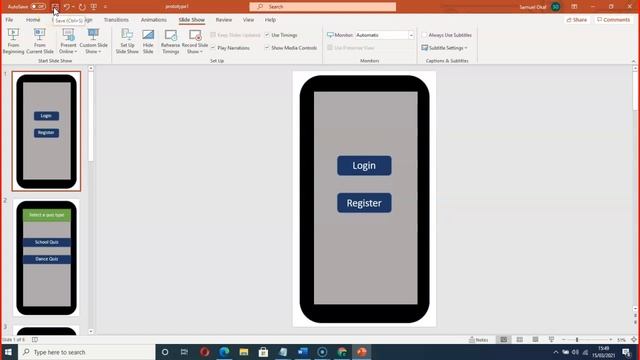Enable Always Use Subtitles checkbox
The height and width of the screenshot is (360, 640).
click(424, 35)
